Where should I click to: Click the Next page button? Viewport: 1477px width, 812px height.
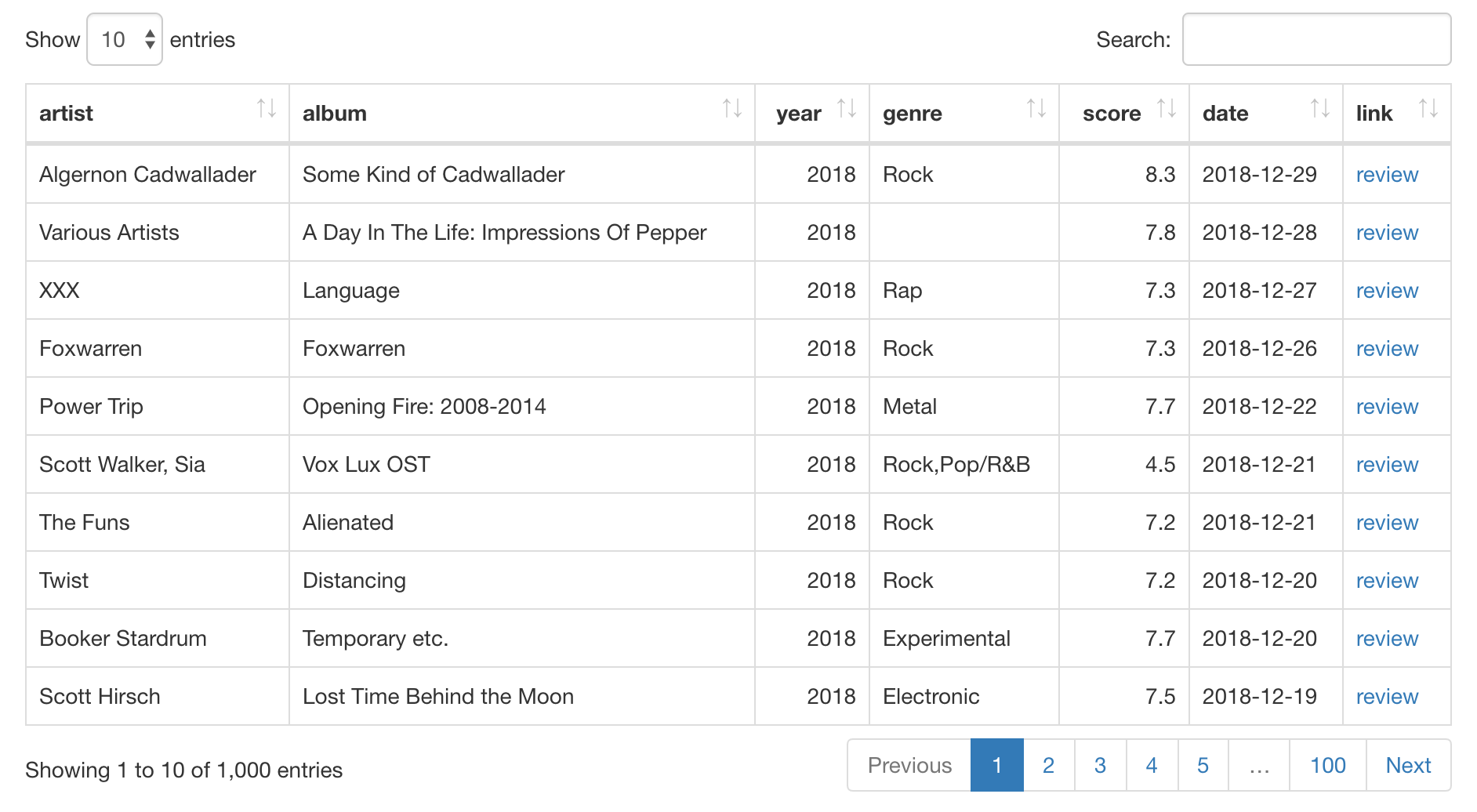(1408, 766)
